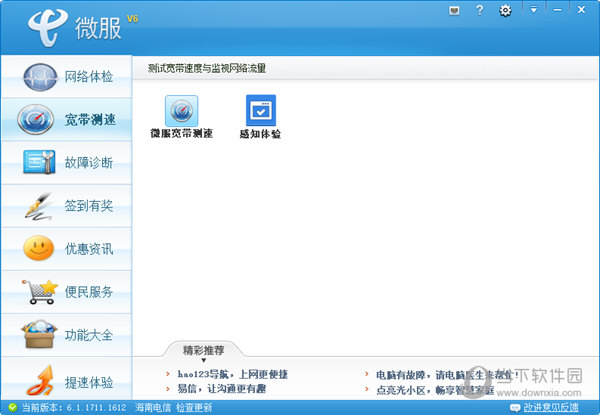Screen dimensions: 600x415
Task: Open the 点亮光小区 smart home link
Action: [x=435, y=390]
